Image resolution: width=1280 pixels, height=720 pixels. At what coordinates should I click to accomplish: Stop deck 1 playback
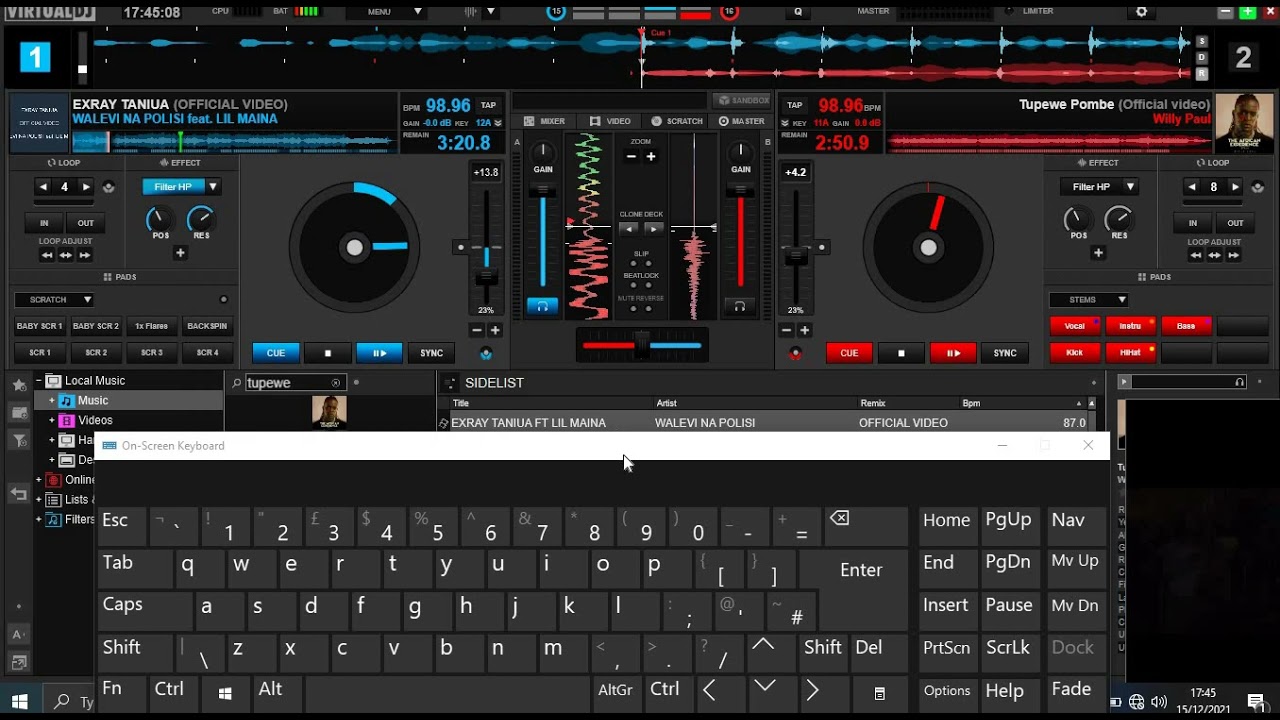point(327,353)
